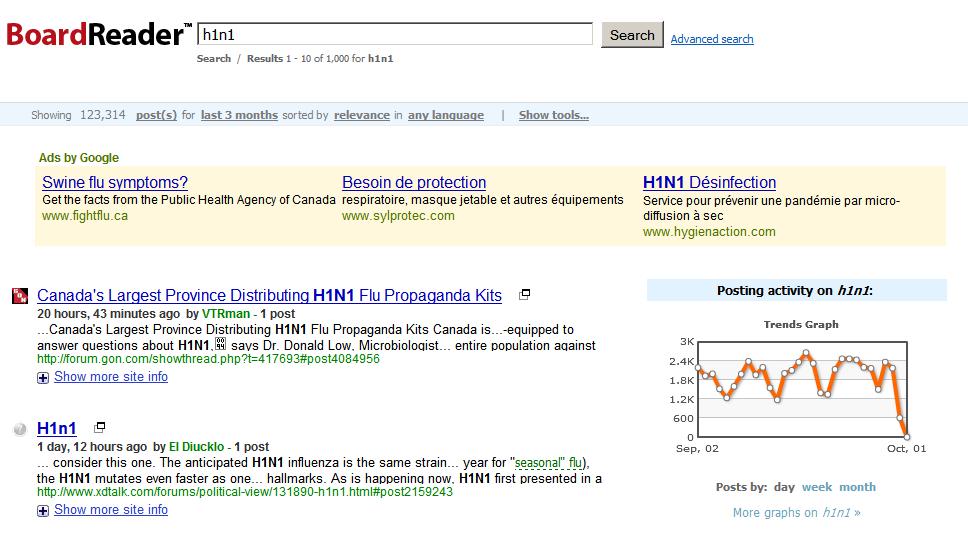Screen dimensions: 968x536
Task: Select Posts by month tab
Action: [857, 487]
